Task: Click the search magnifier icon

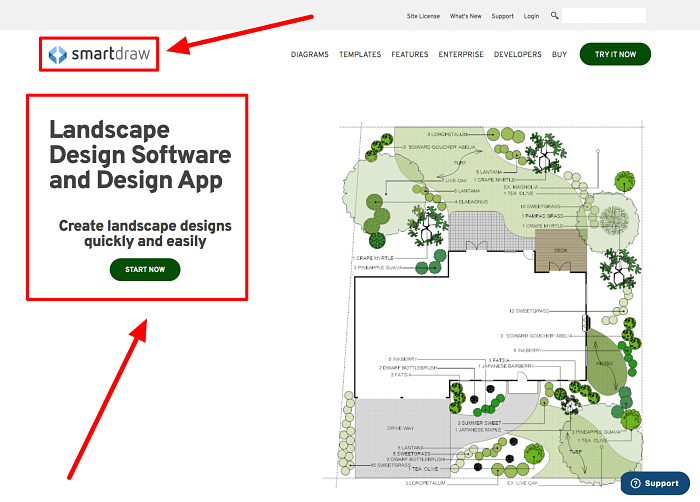Action: [554, 16]
